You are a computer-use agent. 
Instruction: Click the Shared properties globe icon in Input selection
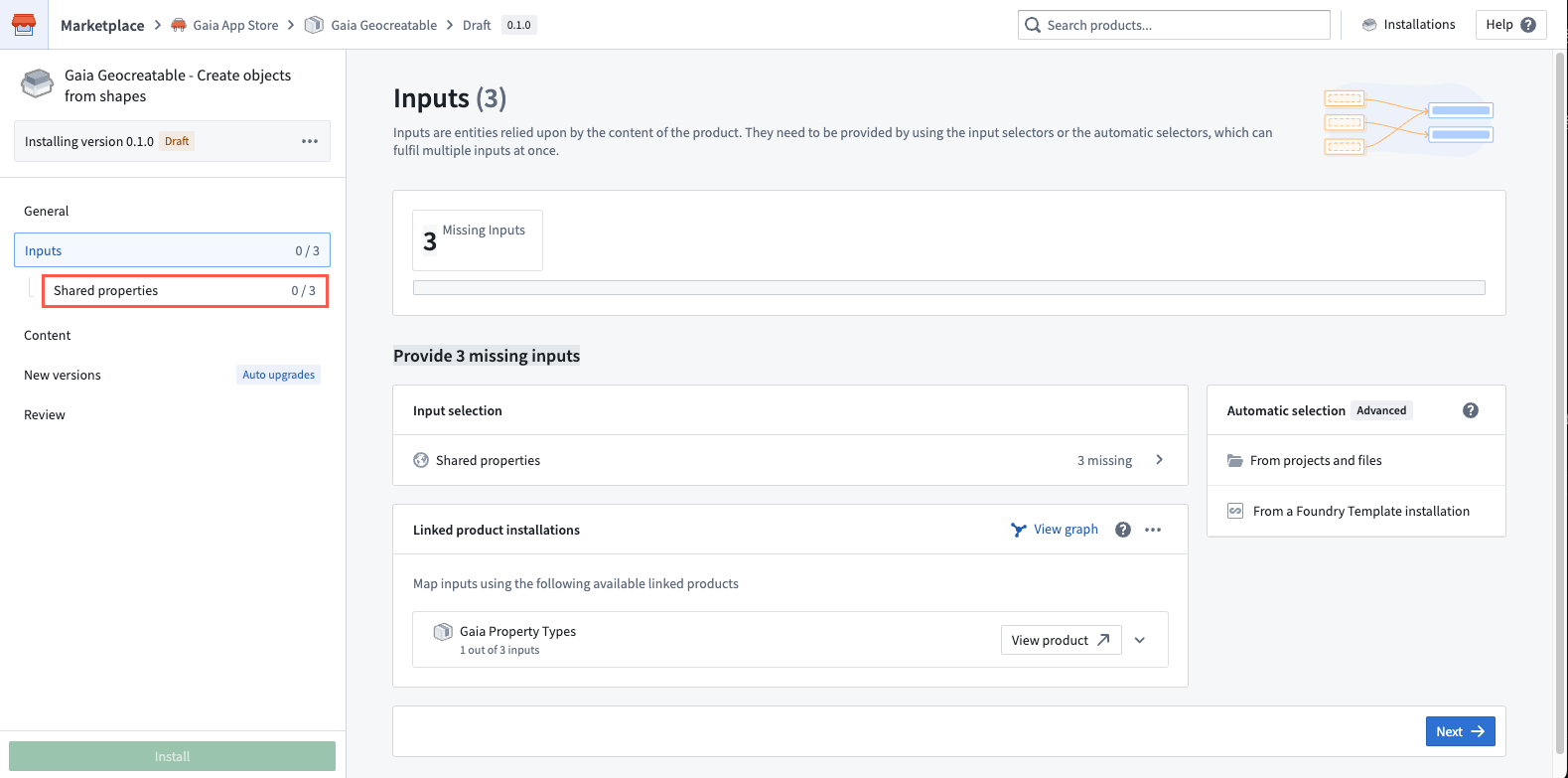(421, 460)
